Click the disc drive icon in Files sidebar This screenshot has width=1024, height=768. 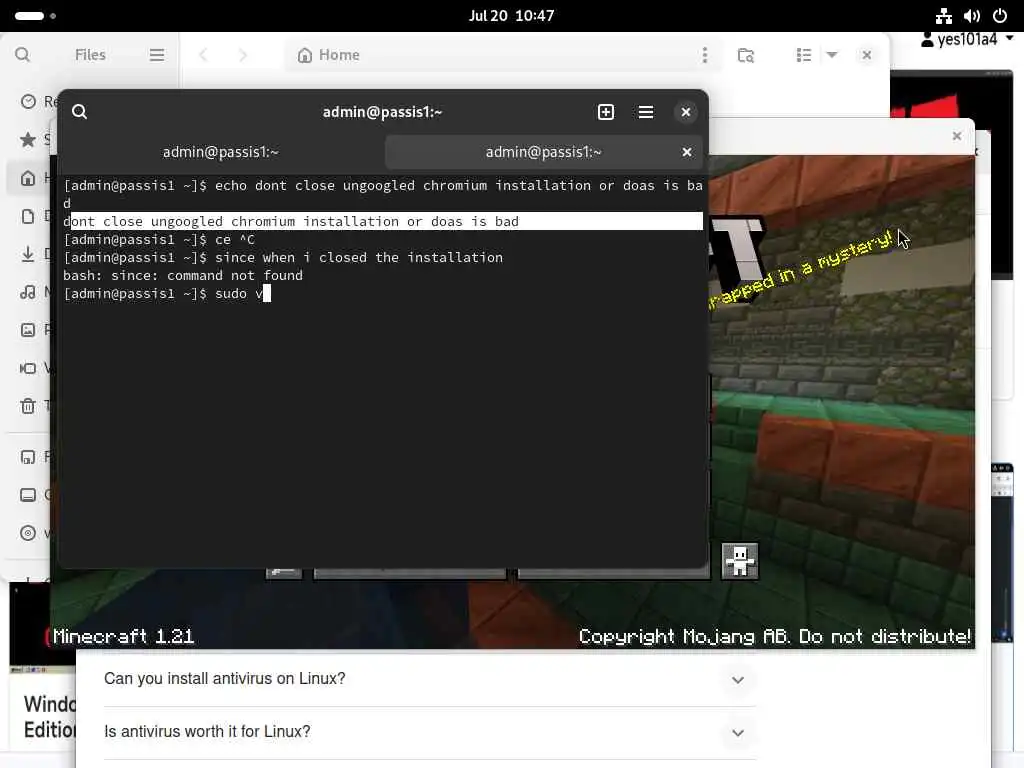click(28, 533)
